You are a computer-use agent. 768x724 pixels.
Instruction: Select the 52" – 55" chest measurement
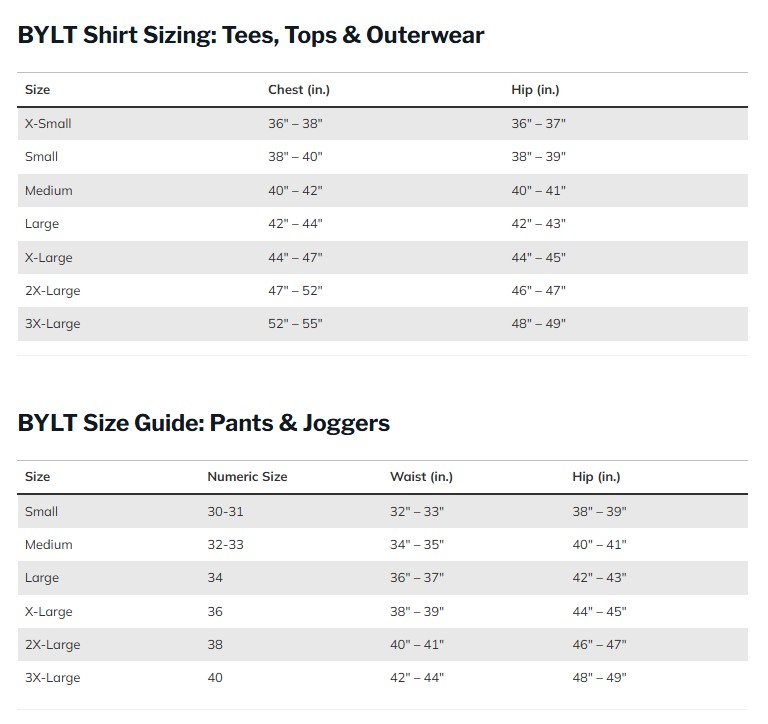pos(295,324)
